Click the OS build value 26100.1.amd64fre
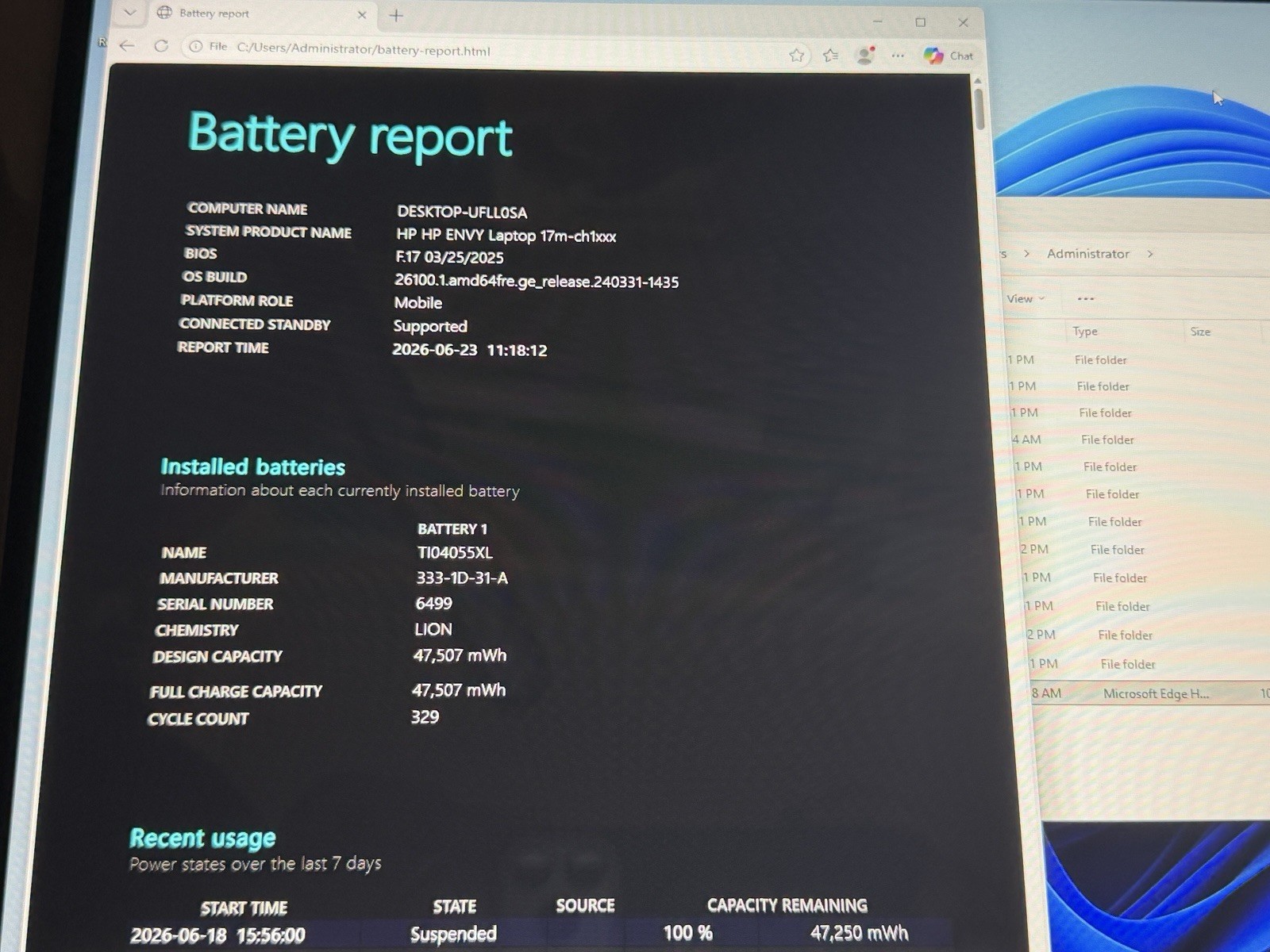The width and height of the screenshot is (1270, 952). [x=537, y=281]
